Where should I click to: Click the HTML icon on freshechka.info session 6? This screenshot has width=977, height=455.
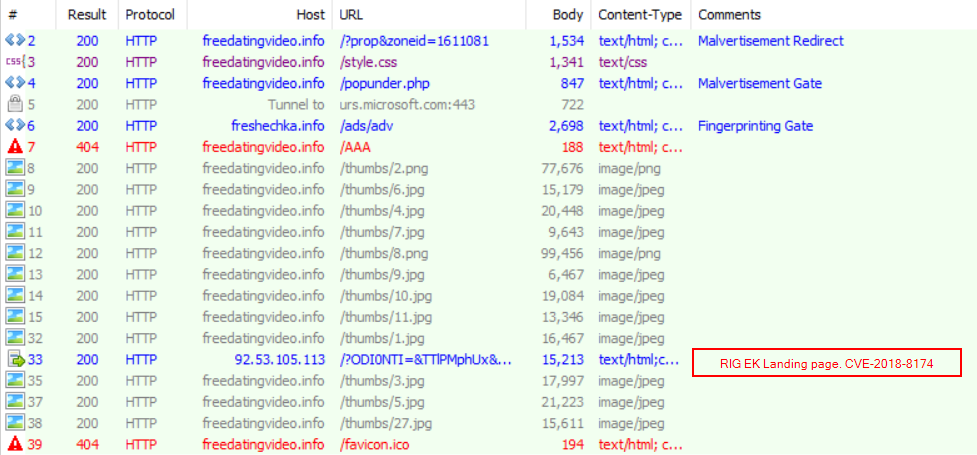[15, 126]
